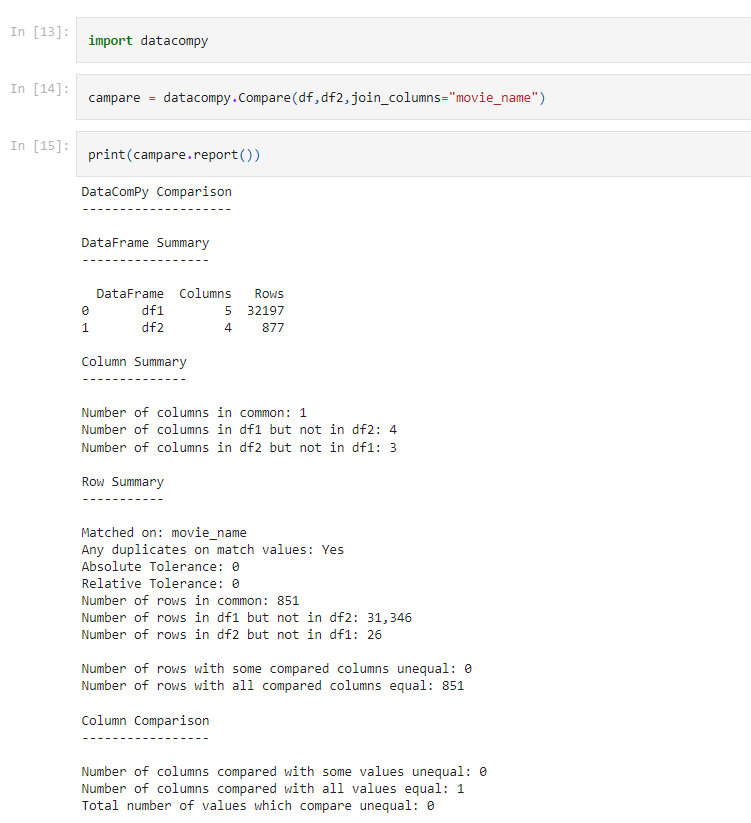Click the 'DataFrame Summary' heading
Image resolution: width=751 pixels, height=823 pixels.
pos(145,242)
